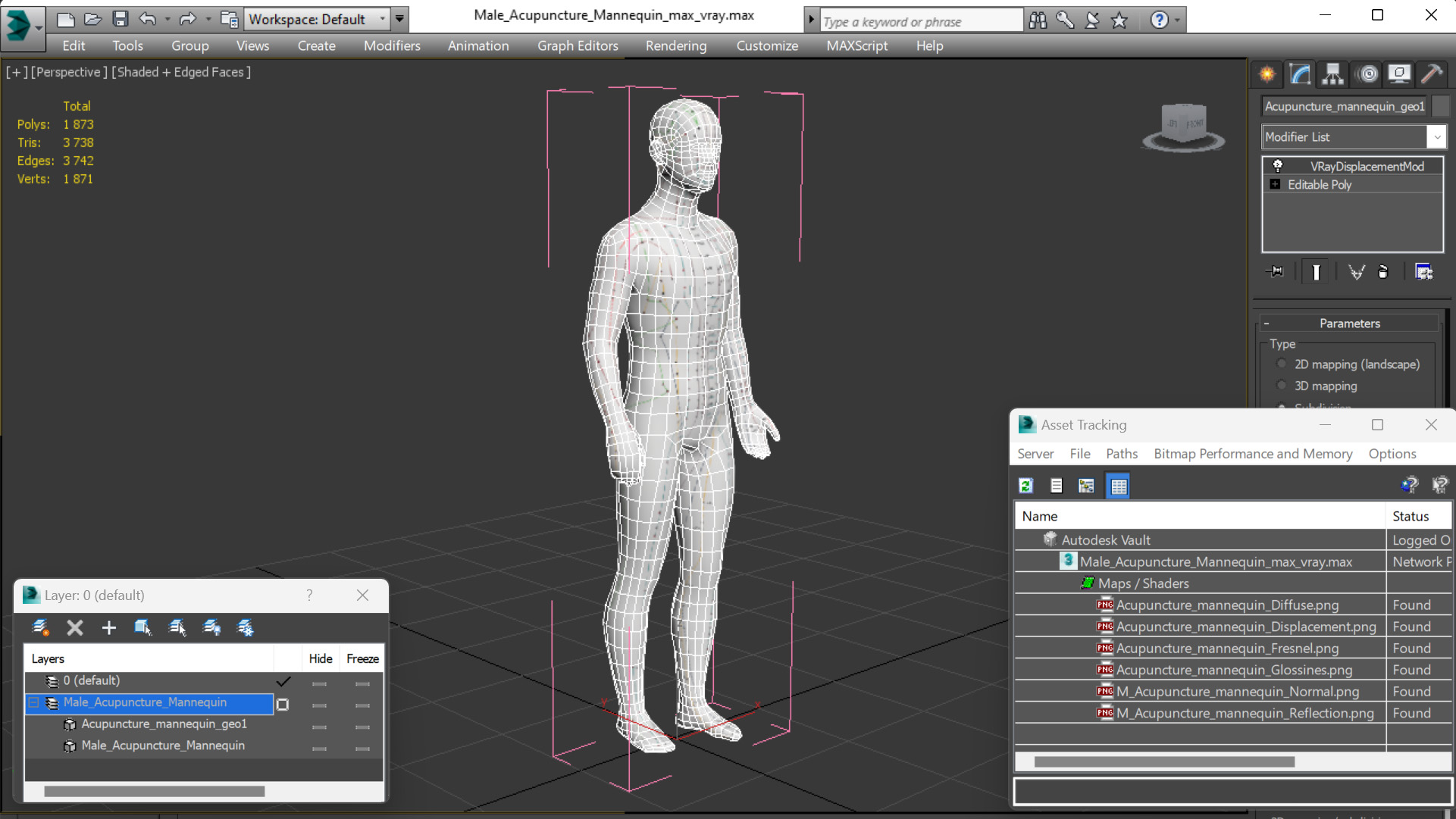The height and width of the screenshot is (819, 1456).
Task: Toggle Show End Result in modifier stack
Action: (1316, 272)
